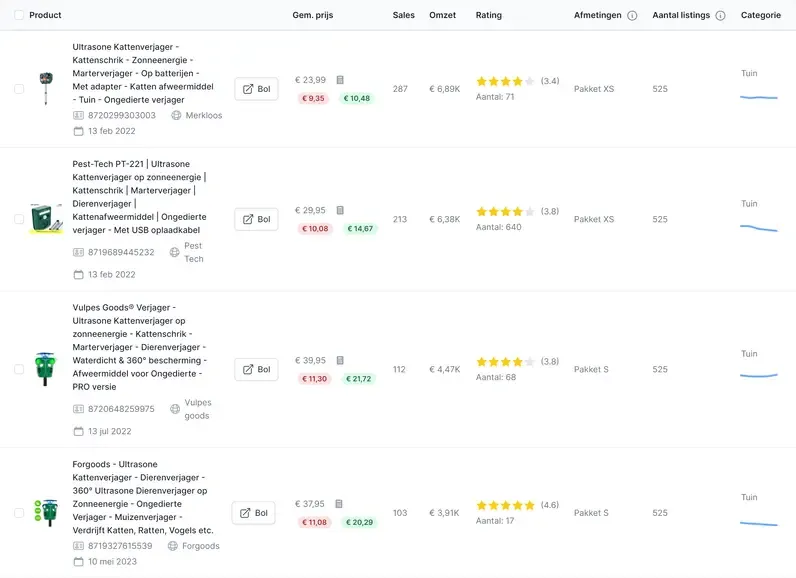Open Merkloos Kattenverjager product thumbnail
796x578 pixels.
tap(46, 88)
